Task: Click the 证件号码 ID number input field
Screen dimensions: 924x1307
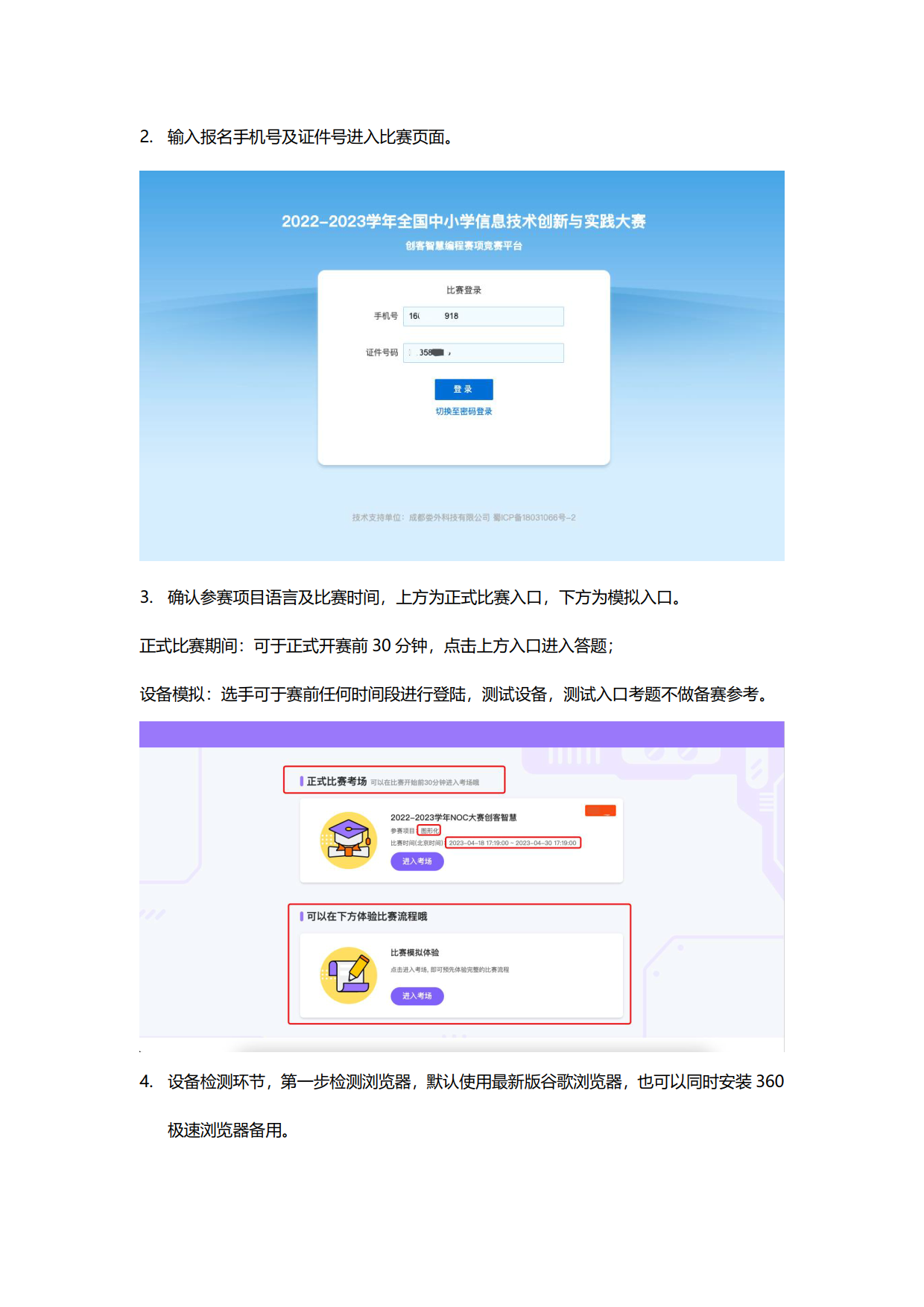Action: [483, 352]
